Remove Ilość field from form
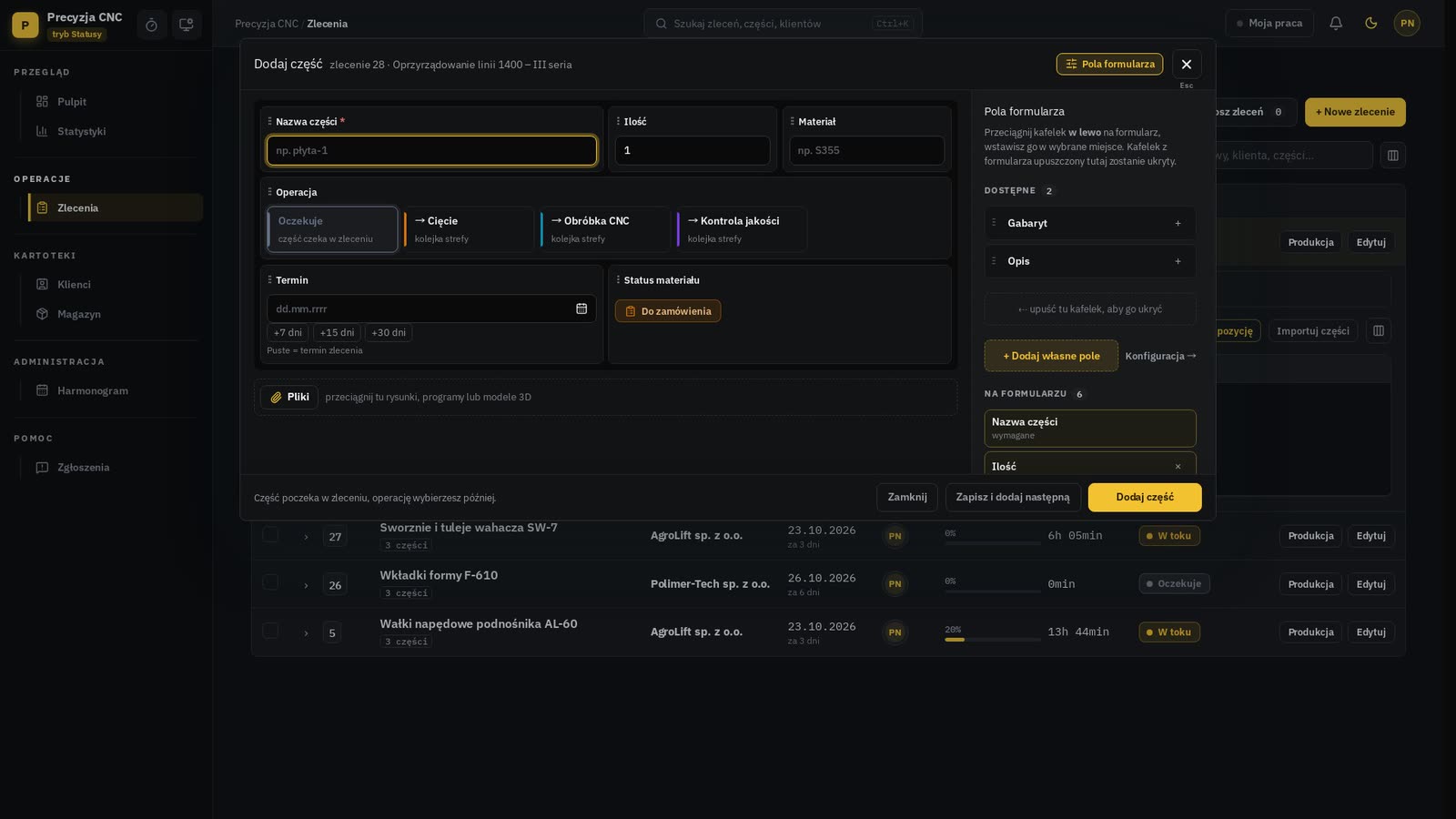 point(1178,467)
